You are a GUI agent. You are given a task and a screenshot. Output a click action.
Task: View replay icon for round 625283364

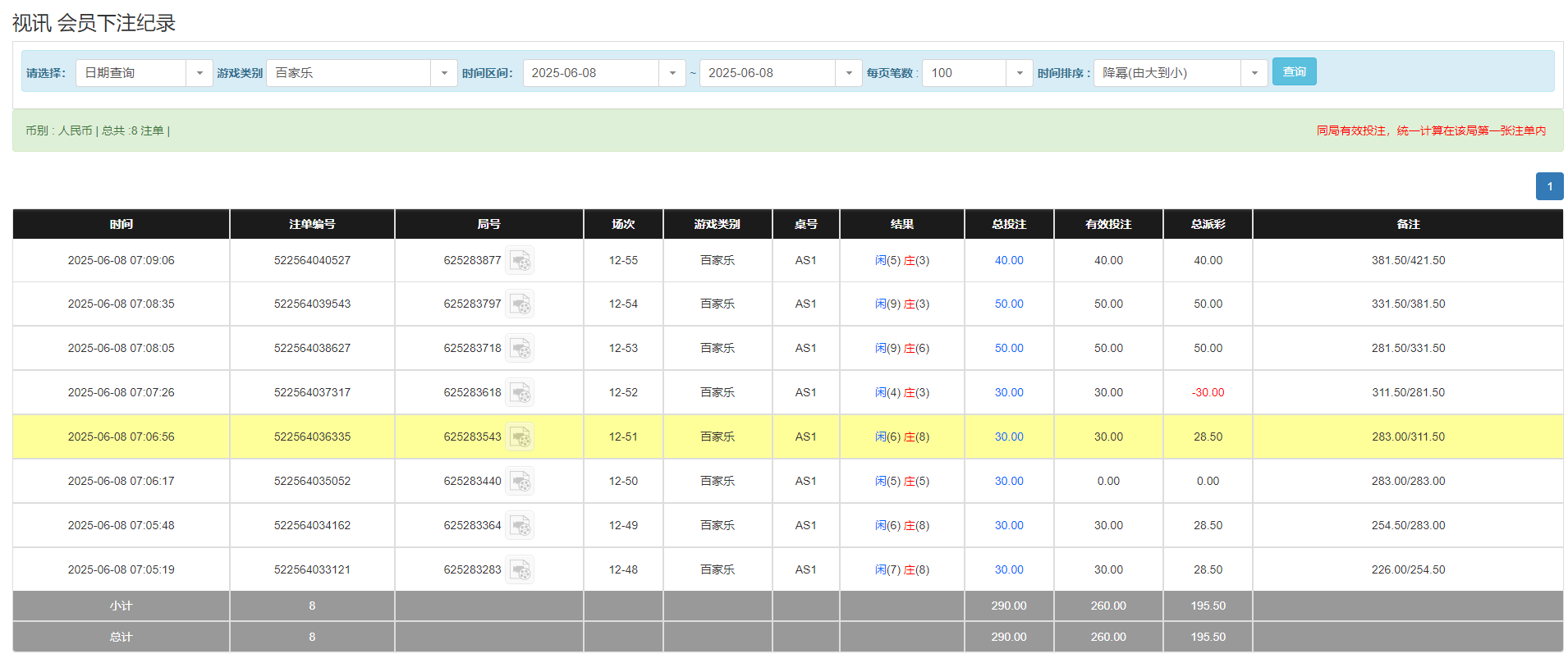[x=520, y=526]
